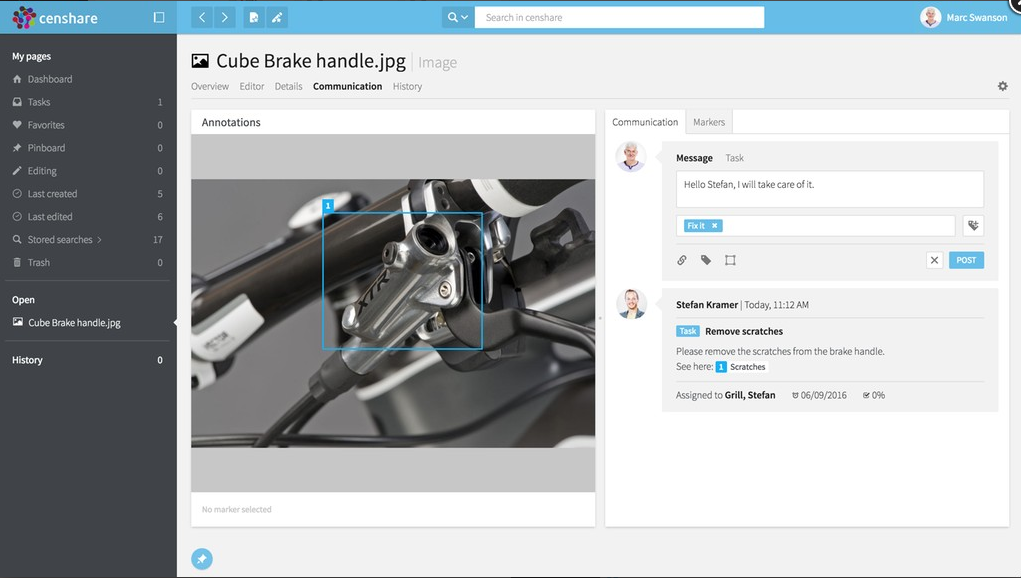
Task: Click the pin button below annotations
Action: [201, 560]
